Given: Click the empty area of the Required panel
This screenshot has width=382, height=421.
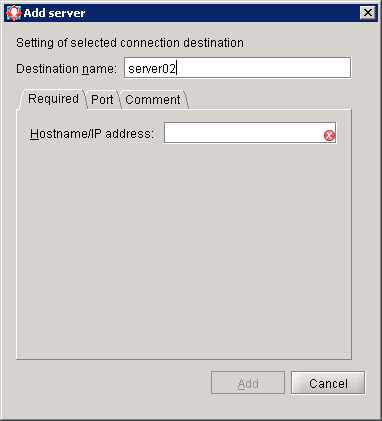Looking at the screenshot, I should pos(184,250).
